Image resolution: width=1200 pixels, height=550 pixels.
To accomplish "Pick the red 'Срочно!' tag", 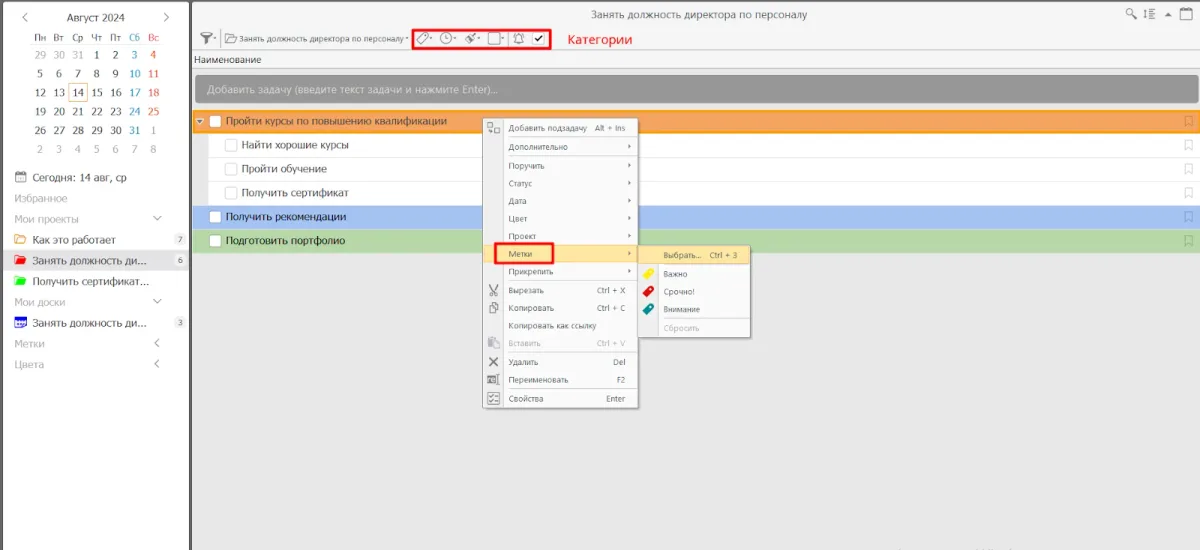I will coord(678,292).
